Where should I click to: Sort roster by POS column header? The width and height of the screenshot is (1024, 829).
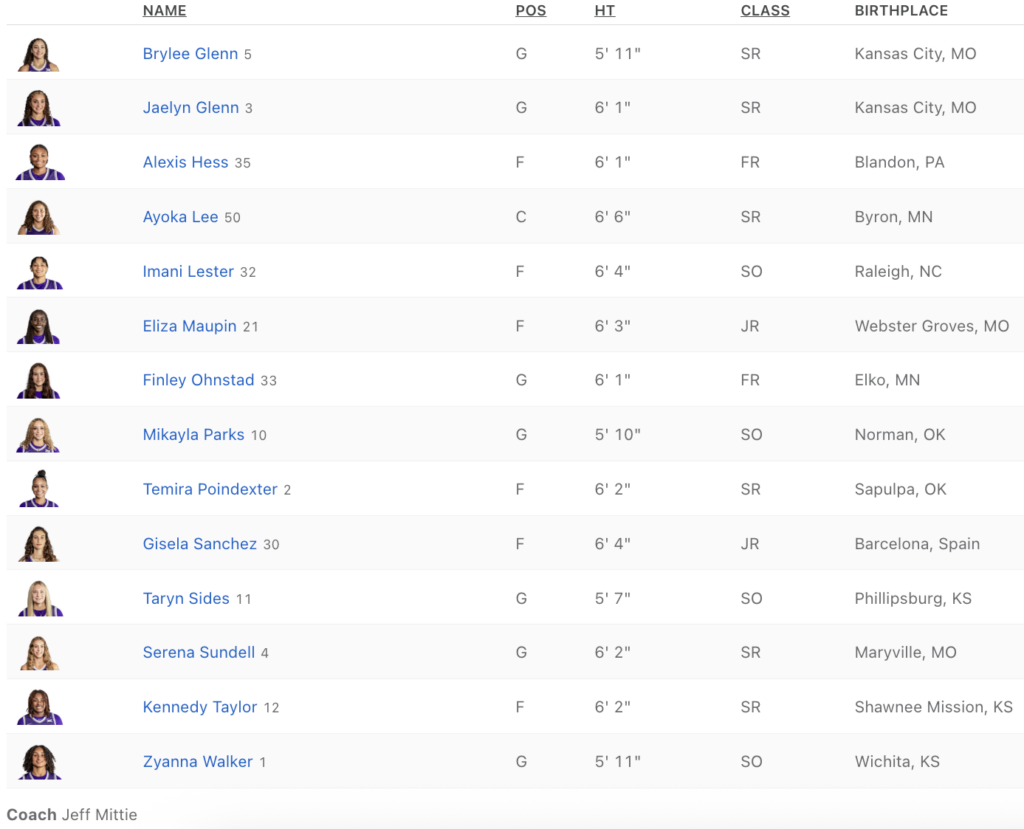(x=530, y=11)
